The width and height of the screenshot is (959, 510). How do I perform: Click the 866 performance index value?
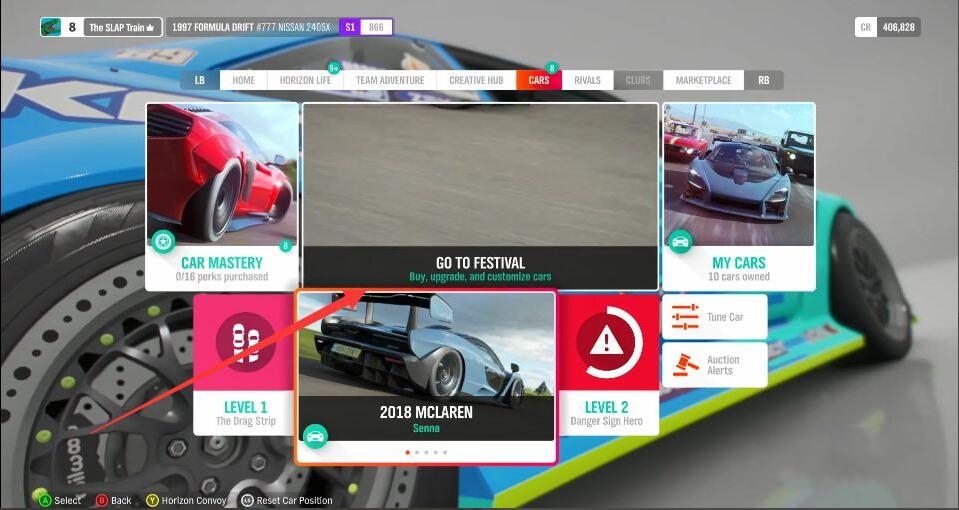376,28
